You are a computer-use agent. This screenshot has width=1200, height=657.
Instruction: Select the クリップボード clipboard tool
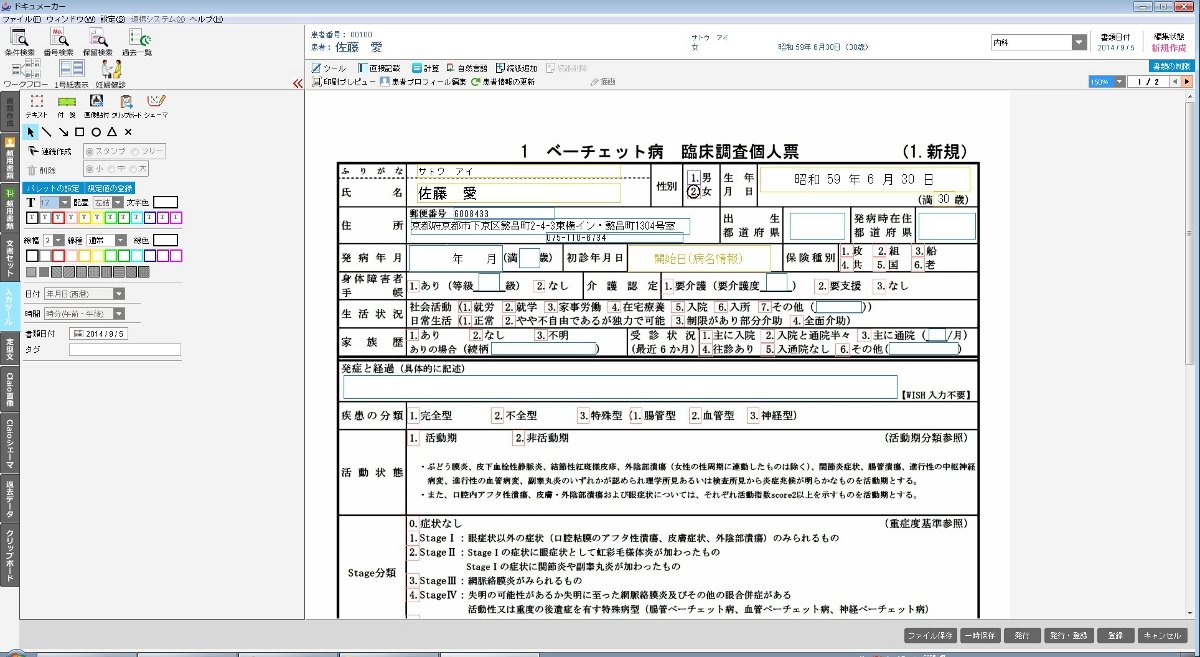click(126, 105)
